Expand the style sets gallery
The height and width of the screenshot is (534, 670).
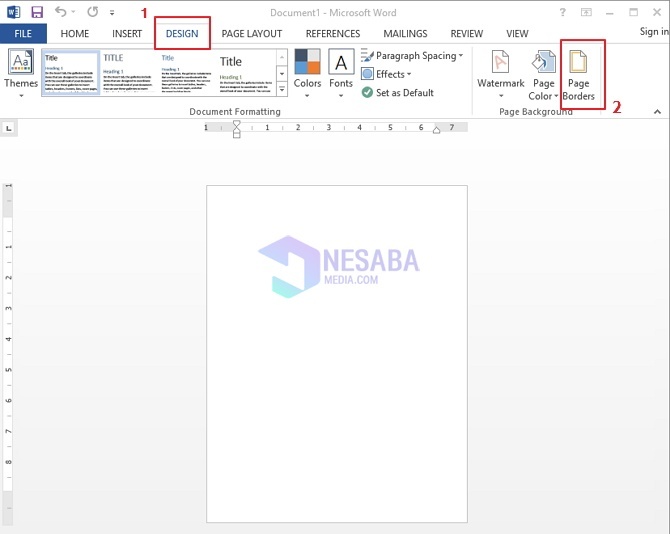tap(282, 89)
